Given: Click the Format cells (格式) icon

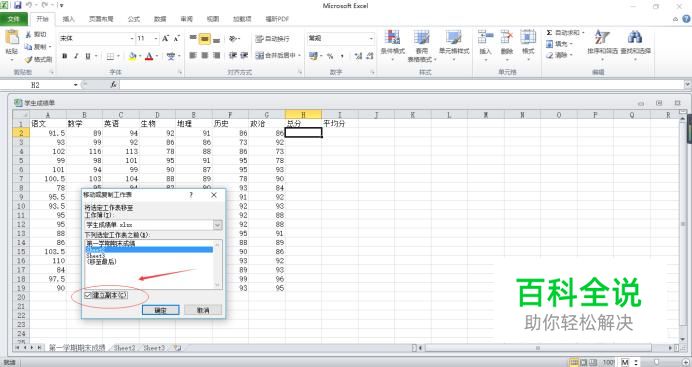Looking at the screenshot, I should click(528, 37).
